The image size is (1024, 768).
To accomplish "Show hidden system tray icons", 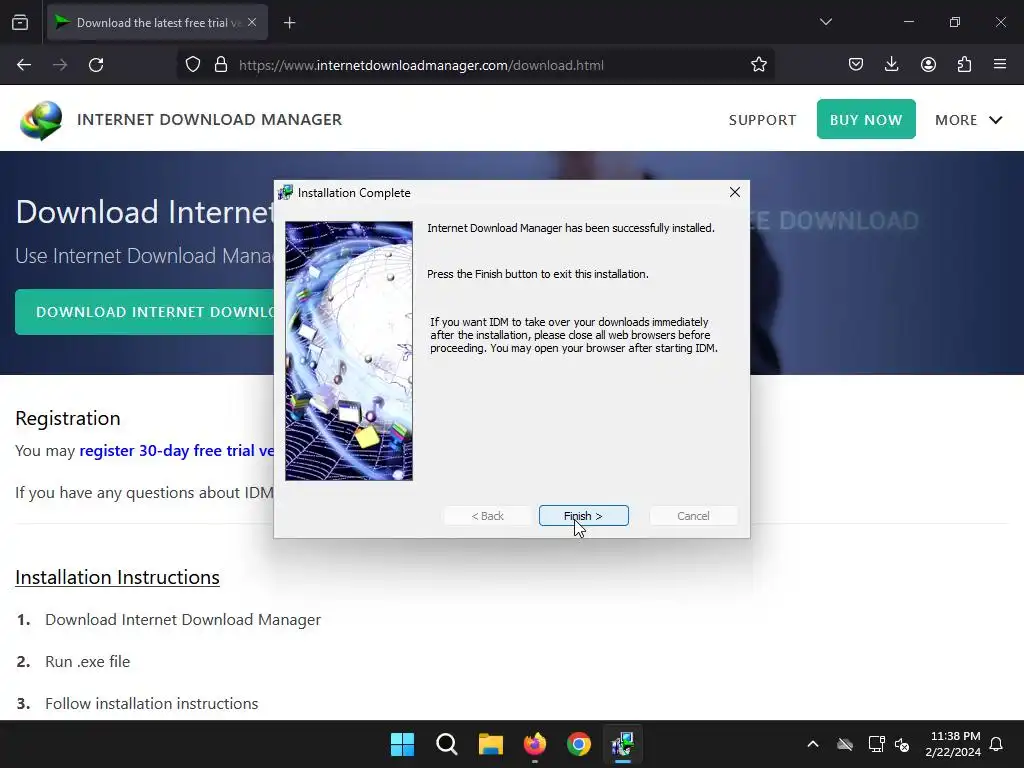I will pos(813,744).
